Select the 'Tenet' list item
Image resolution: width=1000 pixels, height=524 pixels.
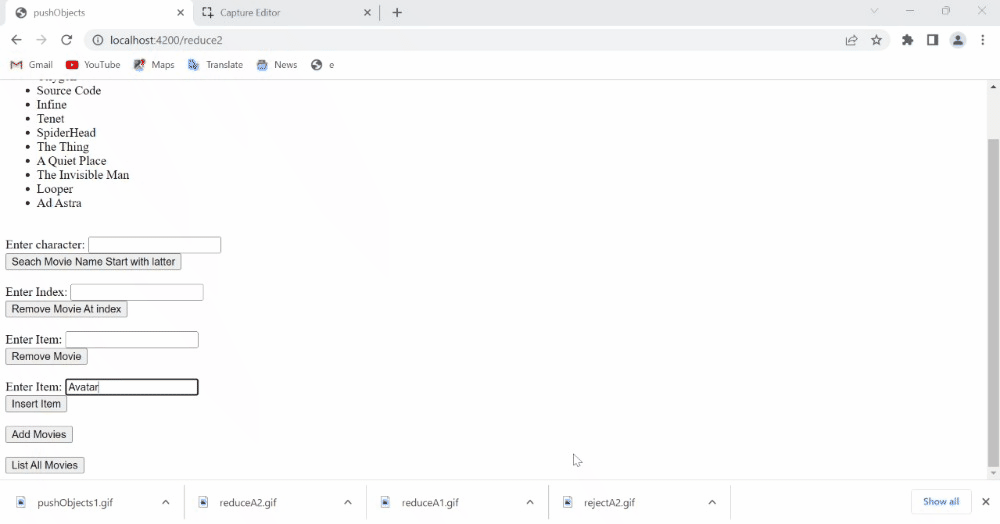tap(50, 119)
